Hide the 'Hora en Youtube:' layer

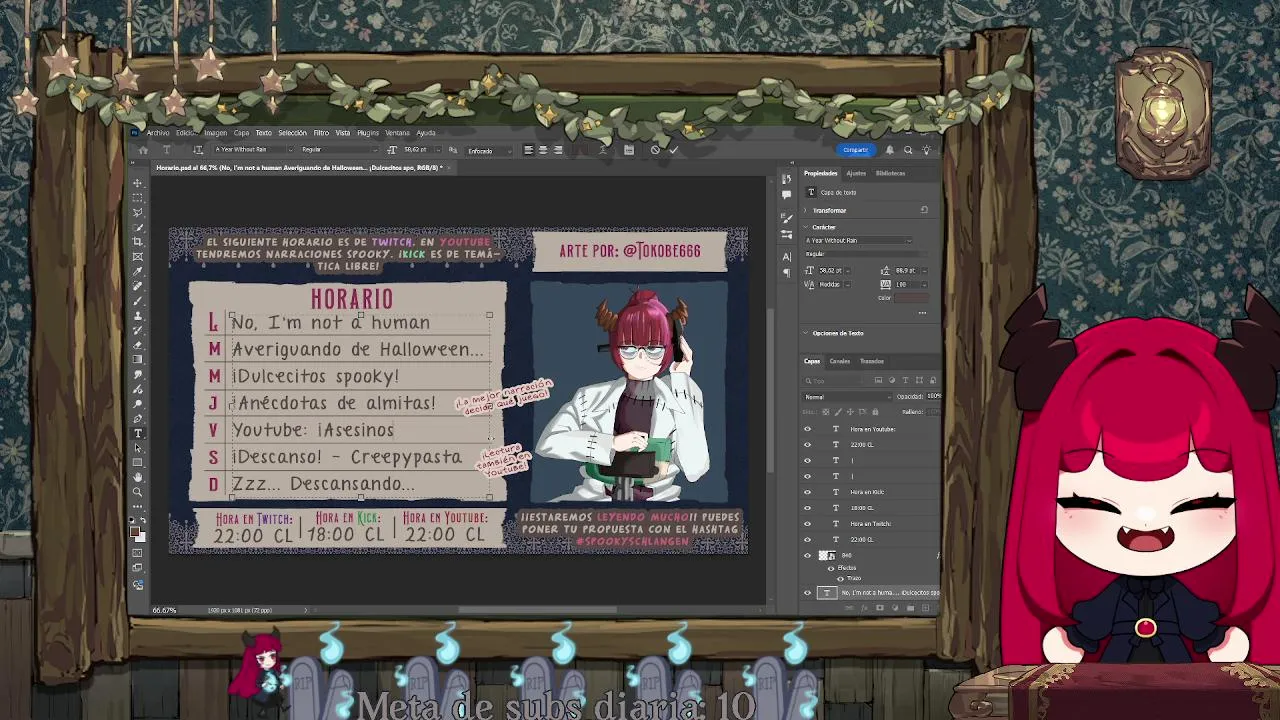point(808,429)
